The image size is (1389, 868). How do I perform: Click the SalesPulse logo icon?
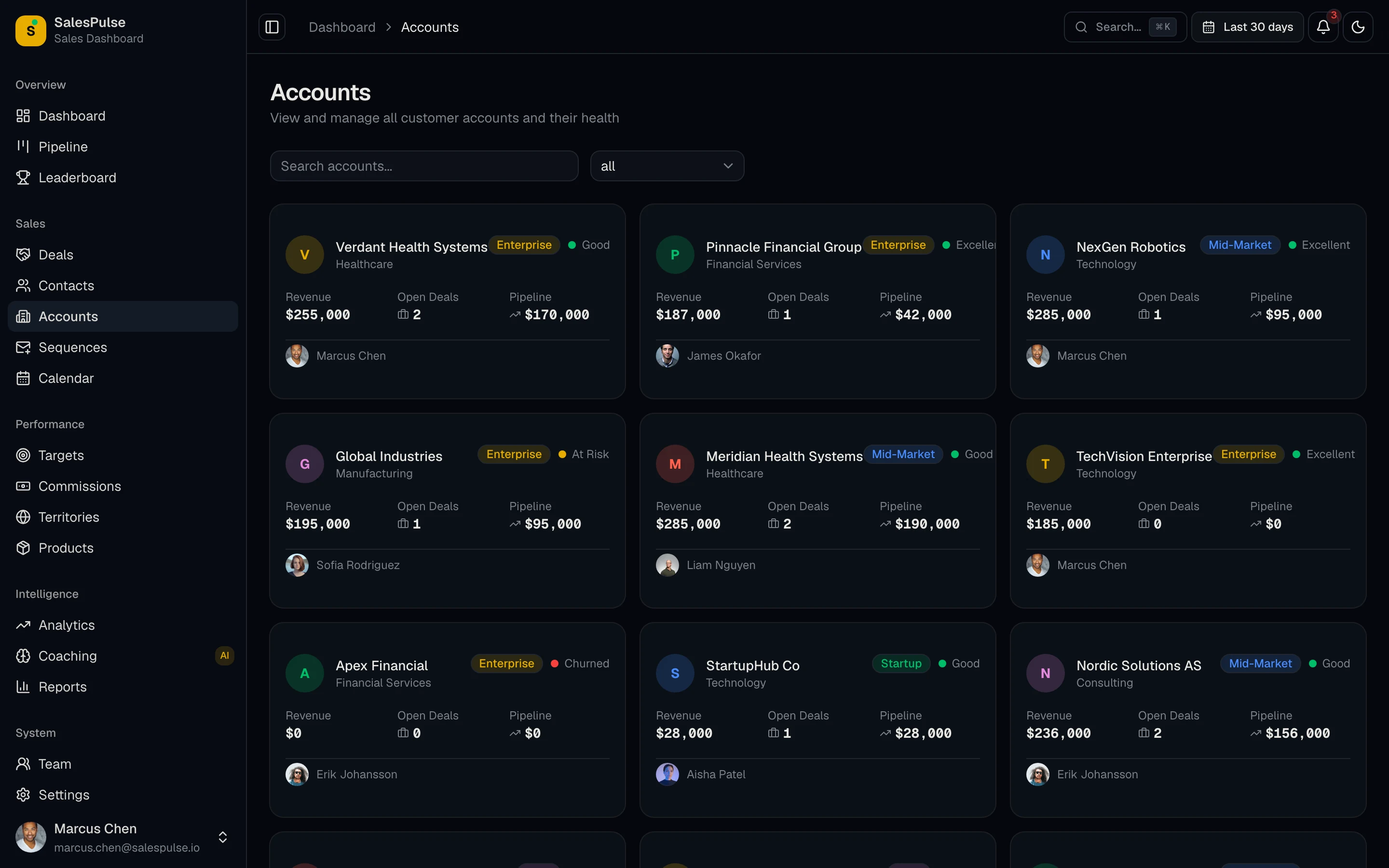click(30, 30)
